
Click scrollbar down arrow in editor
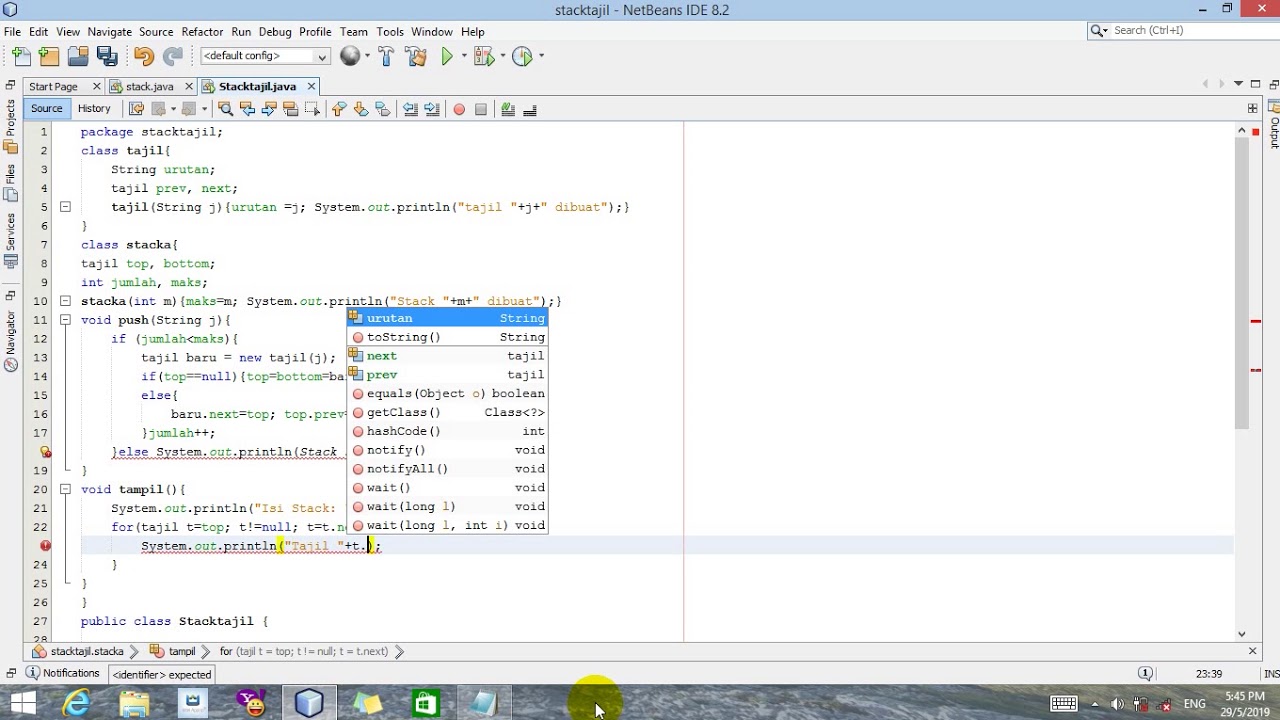pos(1241,634)
